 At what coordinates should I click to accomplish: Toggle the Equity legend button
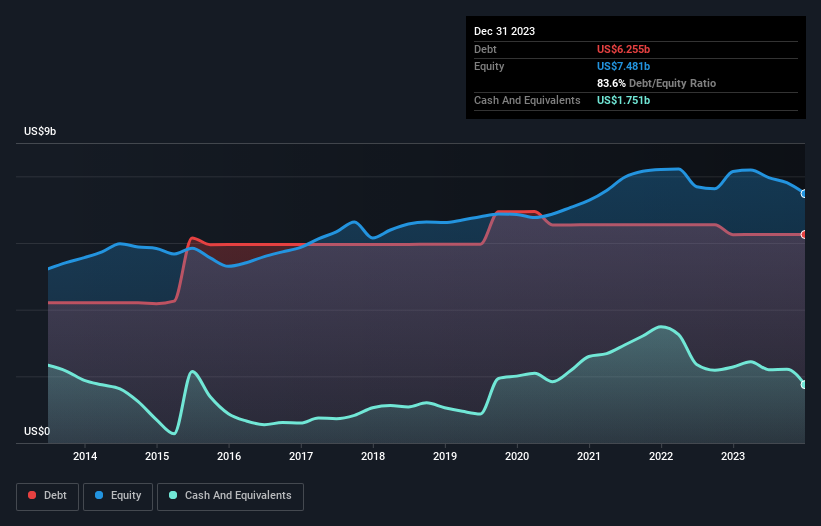(118, 496)
